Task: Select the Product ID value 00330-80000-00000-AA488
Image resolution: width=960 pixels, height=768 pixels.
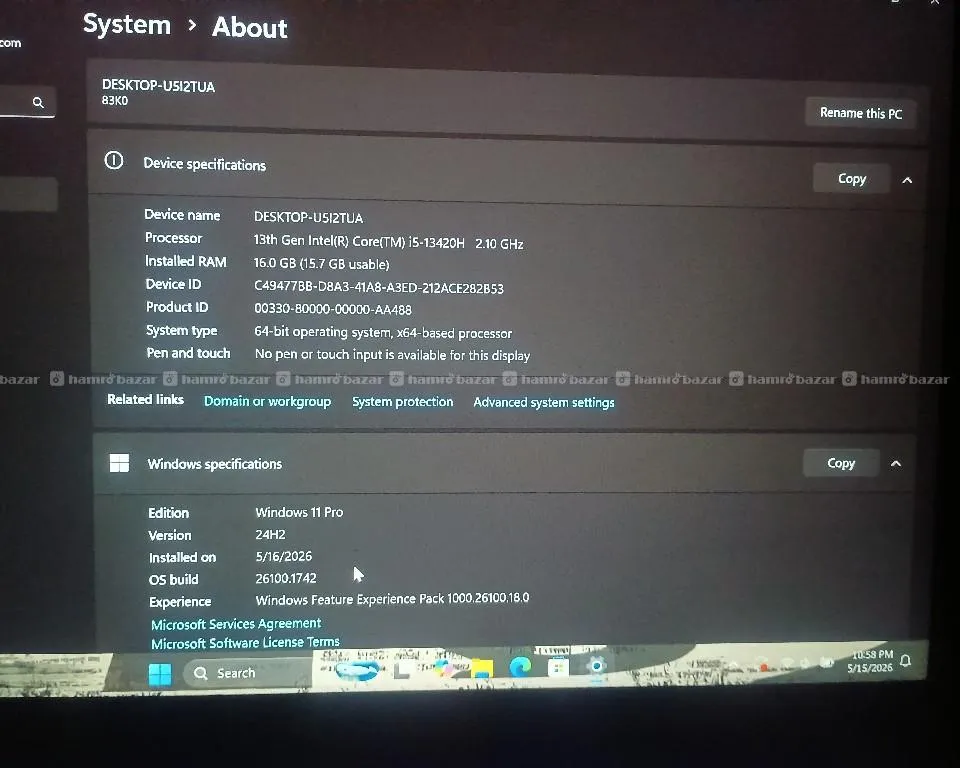Action: (x=333, y=309)
